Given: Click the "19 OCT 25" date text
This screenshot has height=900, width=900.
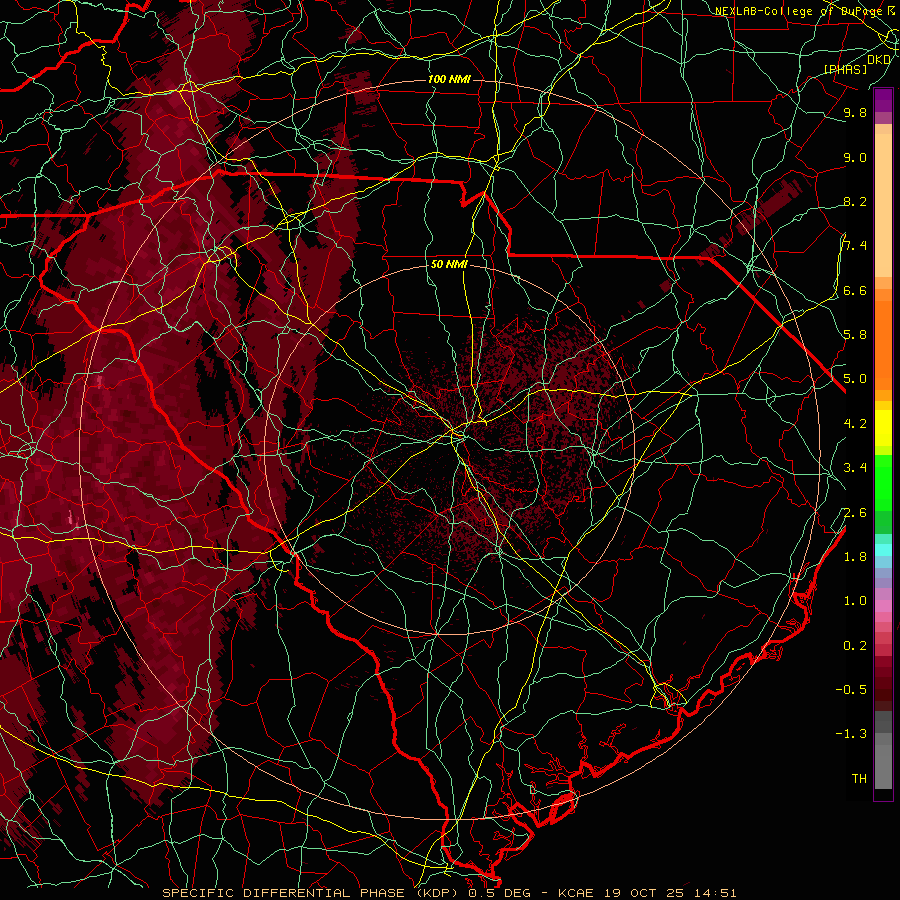Looking at the screenshot, I should click(x=645, y=893).
